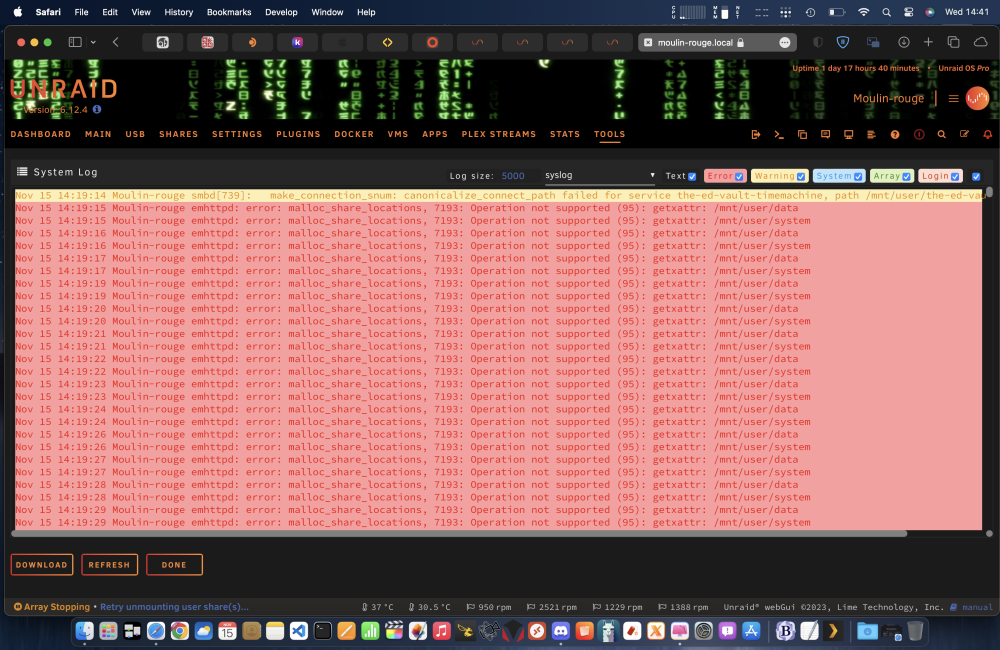The height and width of the screenshot is (650, 1000).
Task: Open the PLUGINS tab
Action: (298, 134)
